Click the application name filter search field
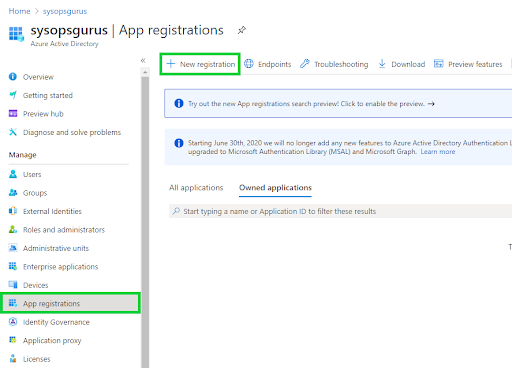The image size is (512, 368). tap(340, 211)
